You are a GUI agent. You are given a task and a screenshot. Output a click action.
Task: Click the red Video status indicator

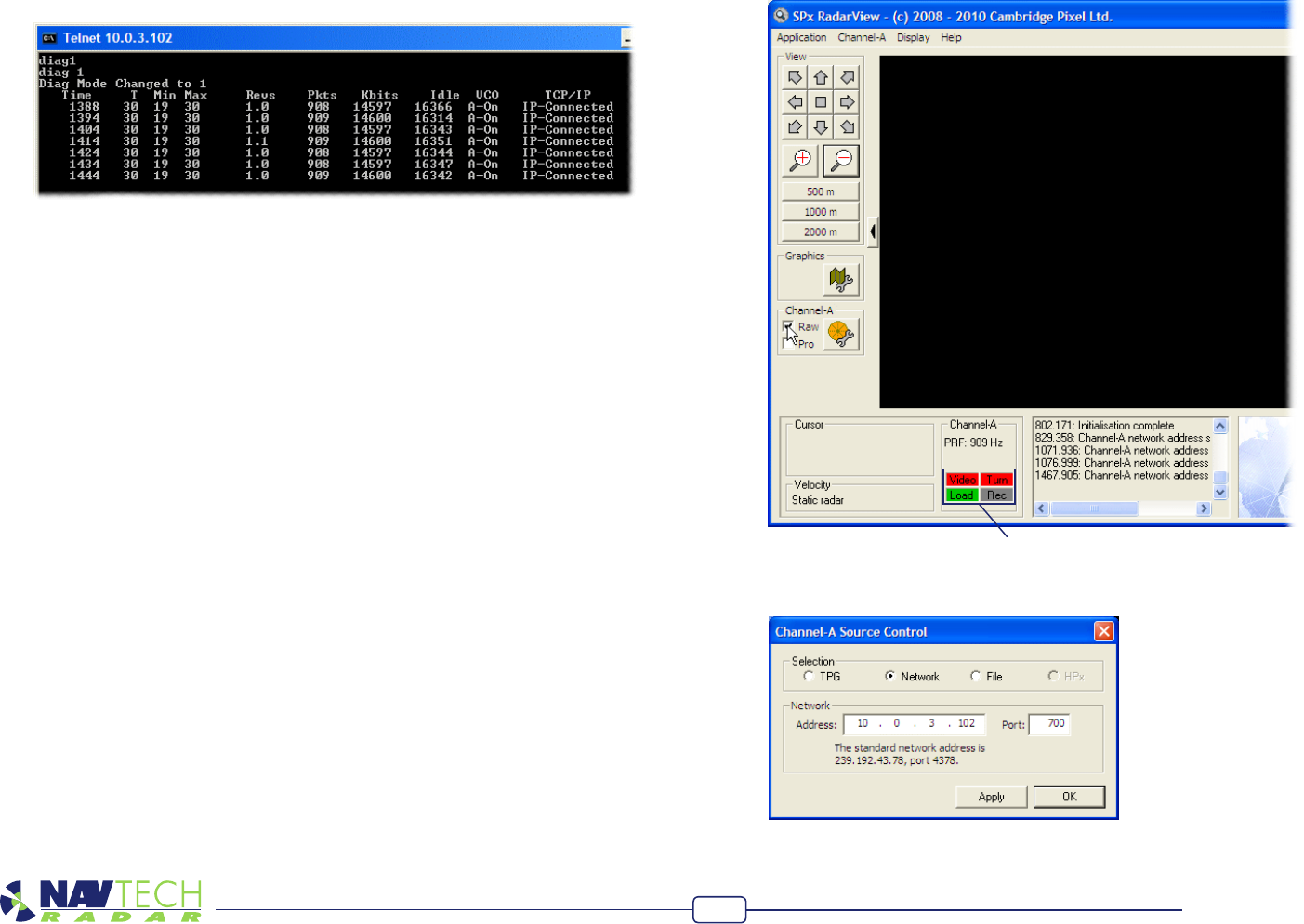(x=962, y=480)
